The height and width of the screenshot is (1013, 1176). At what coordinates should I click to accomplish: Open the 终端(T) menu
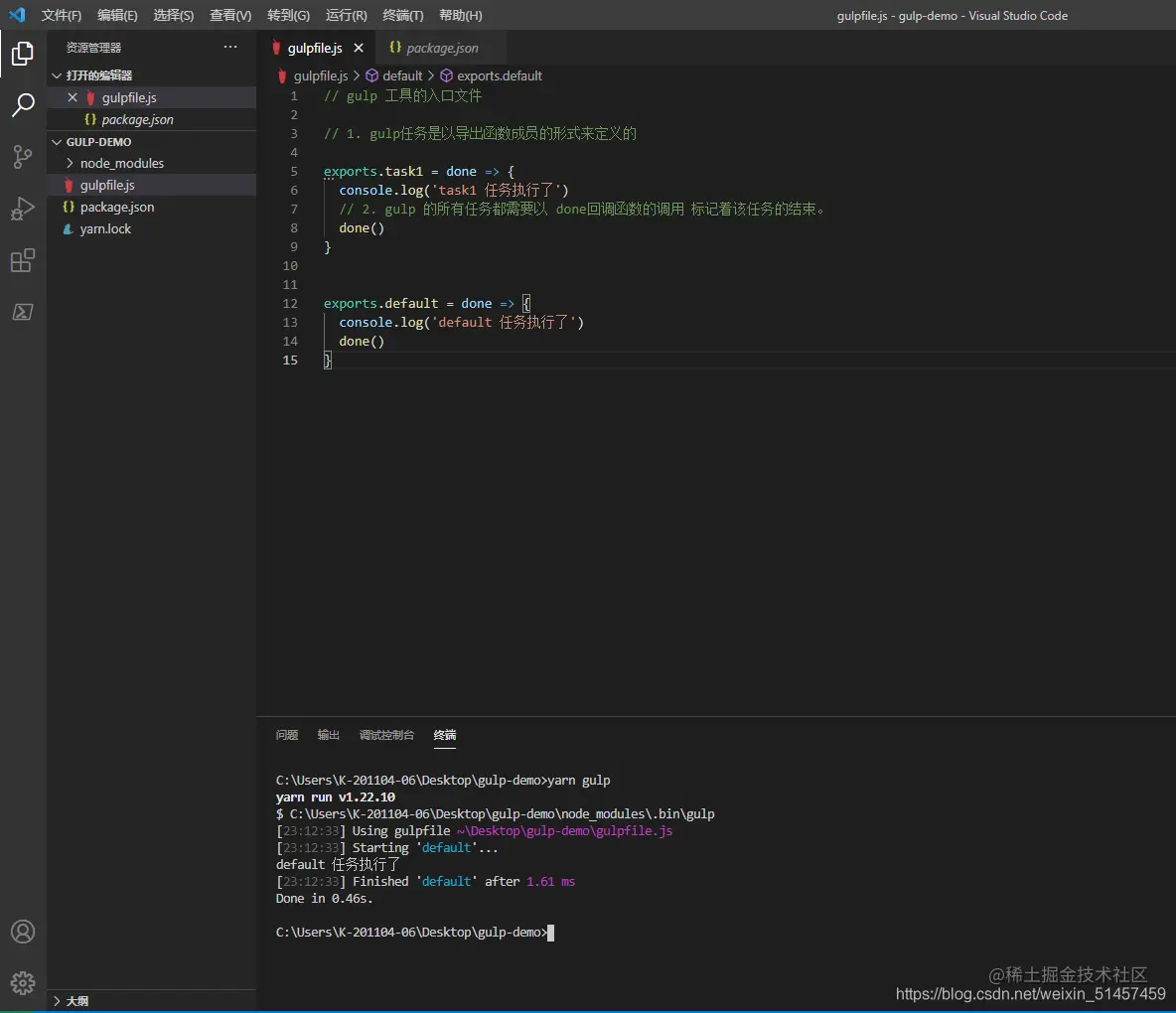tap(402, 15)
